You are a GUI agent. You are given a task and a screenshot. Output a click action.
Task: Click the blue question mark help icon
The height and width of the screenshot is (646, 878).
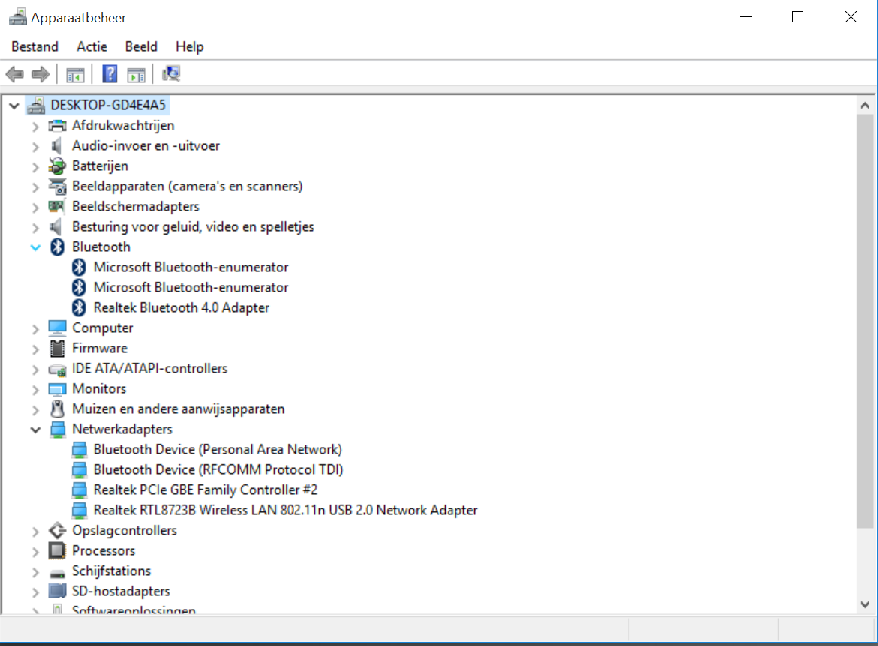[110, 74]
